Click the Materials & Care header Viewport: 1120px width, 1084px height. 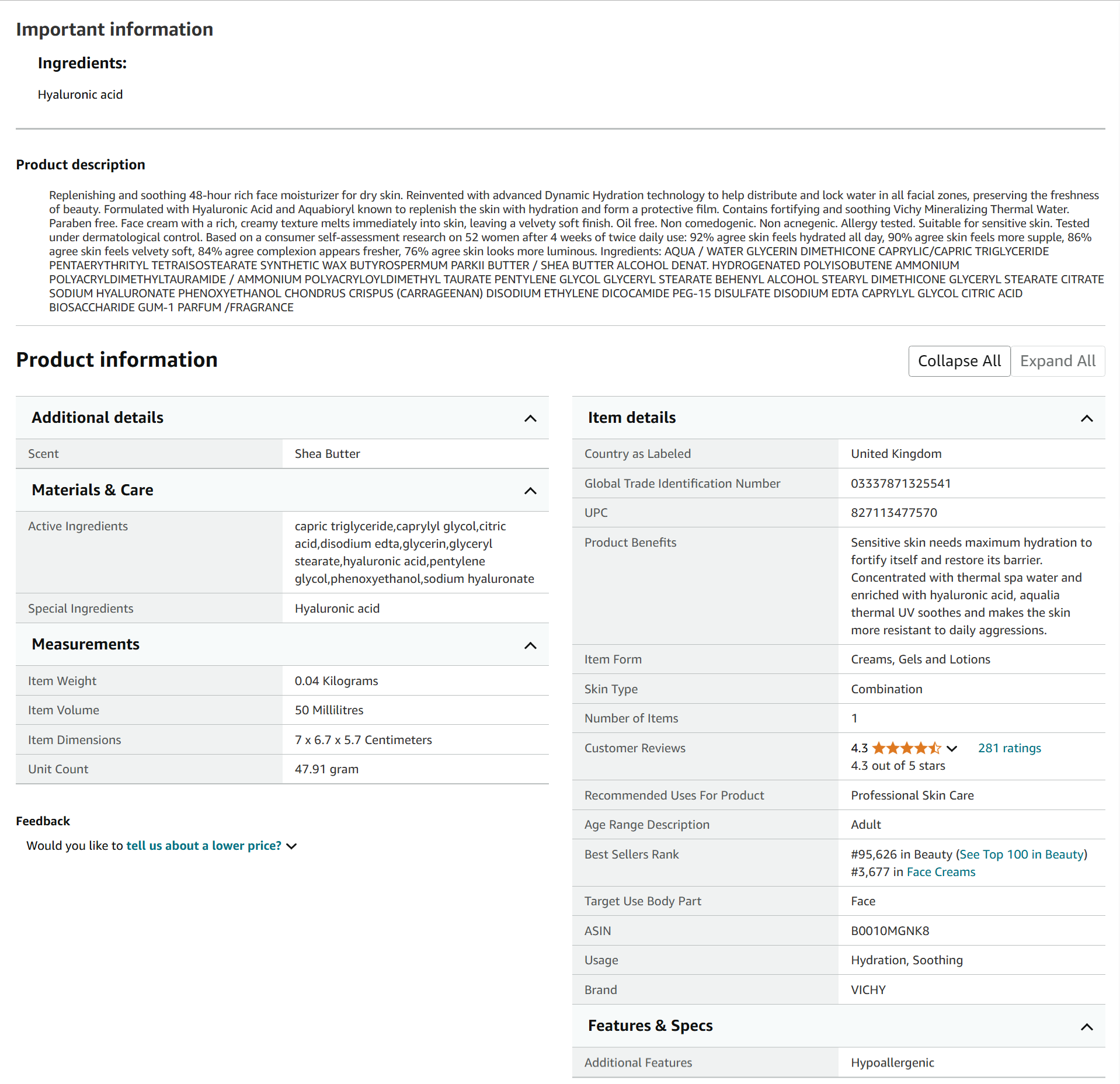92,490
